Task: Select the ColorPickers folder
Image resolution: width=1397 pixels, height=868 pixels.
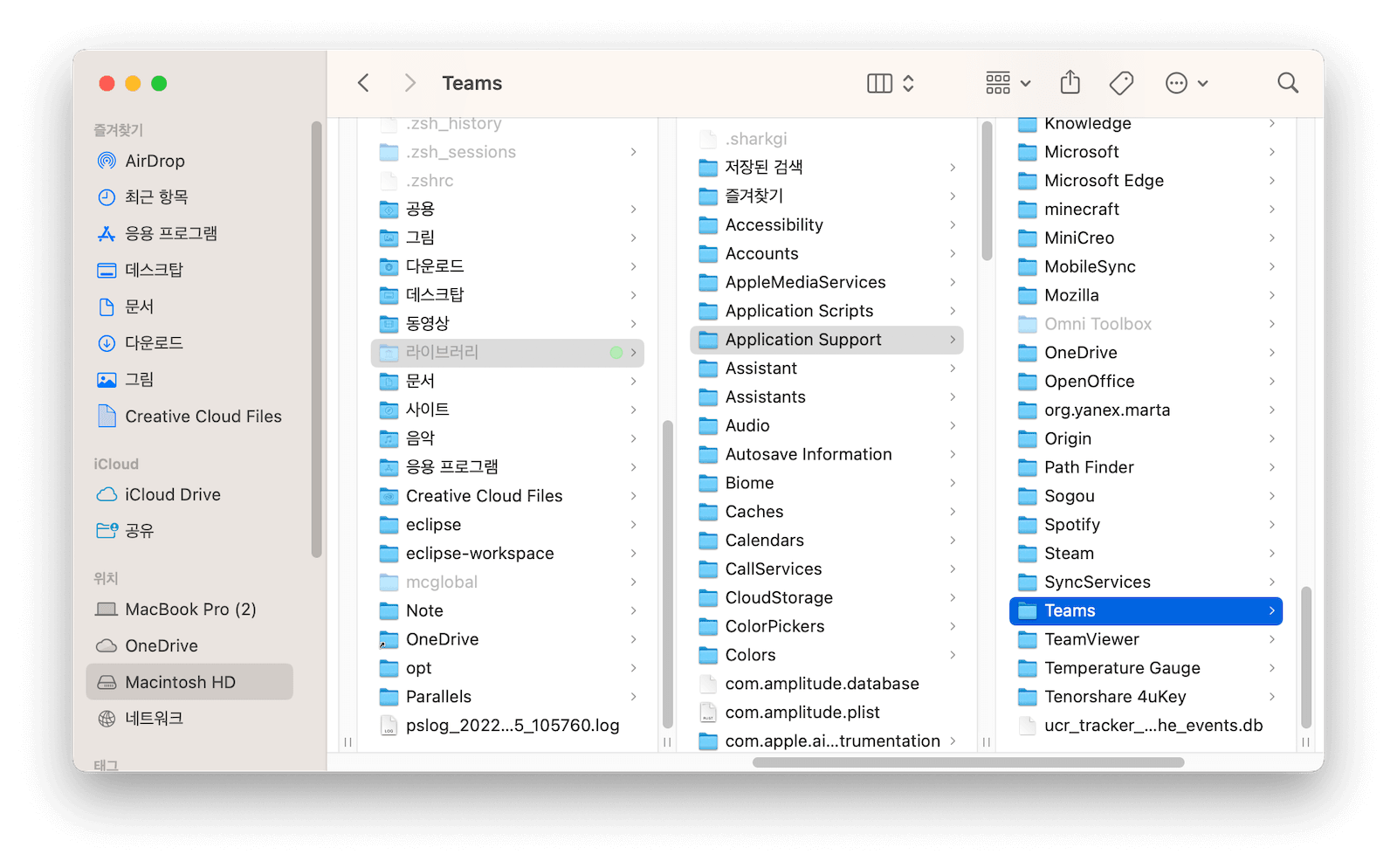Action: [826, 626]
